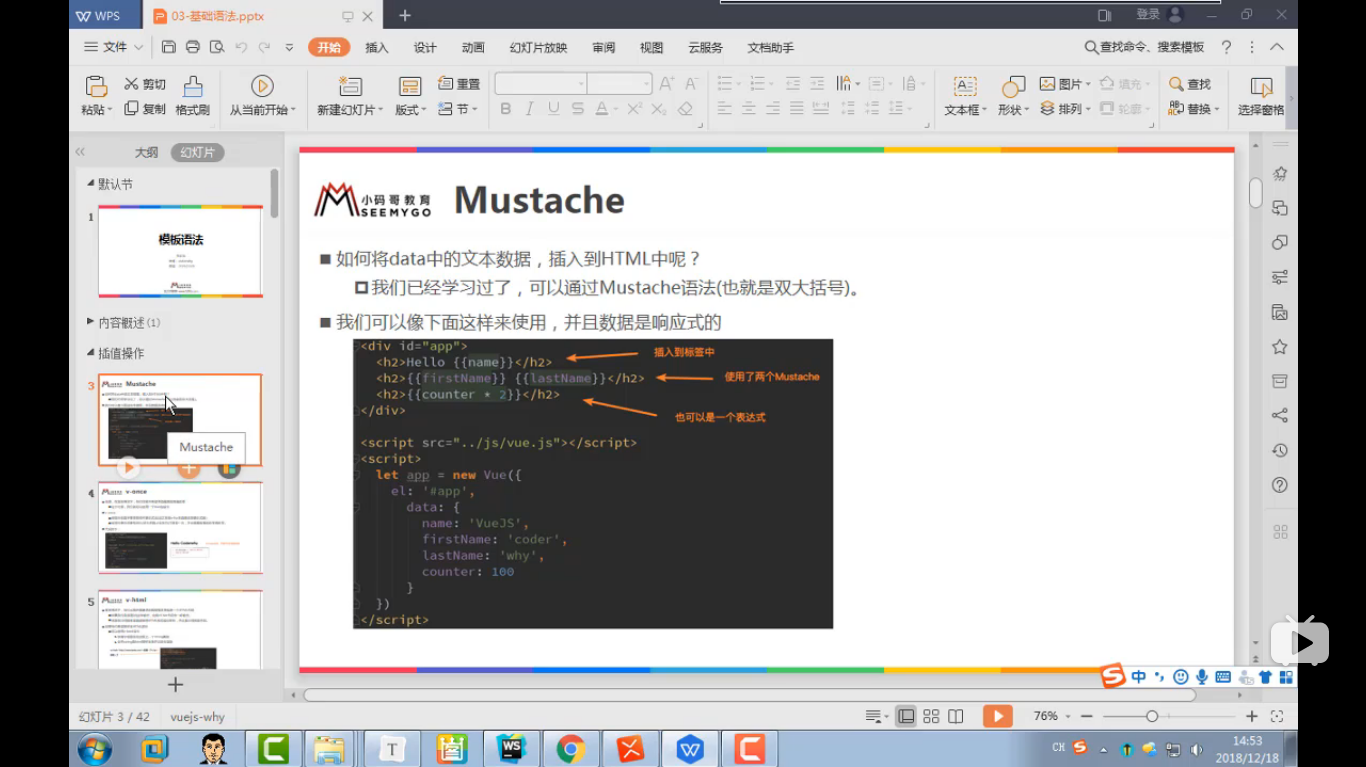Image resolution: width=1366 pixels, height=767 pixels.
Task: Open the font size combo box
Action: coord(620,84)
